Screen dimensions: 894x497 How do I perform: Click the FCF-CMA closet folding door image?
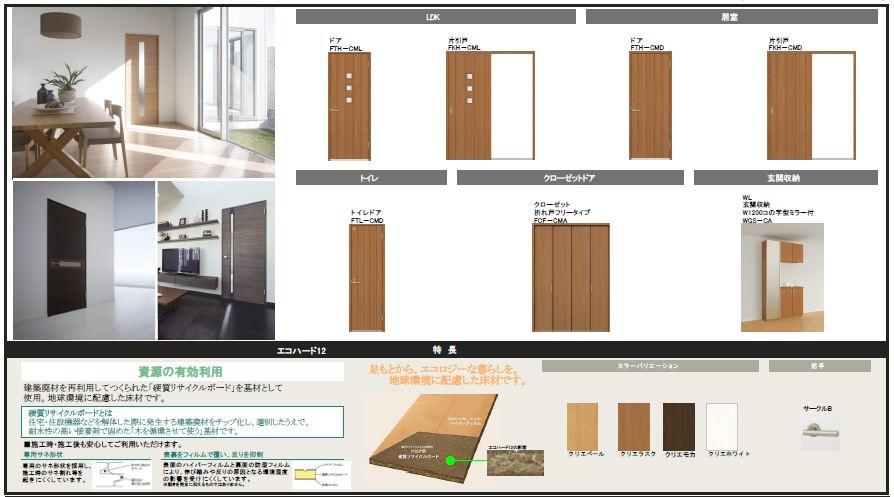[x=571, y=278]
